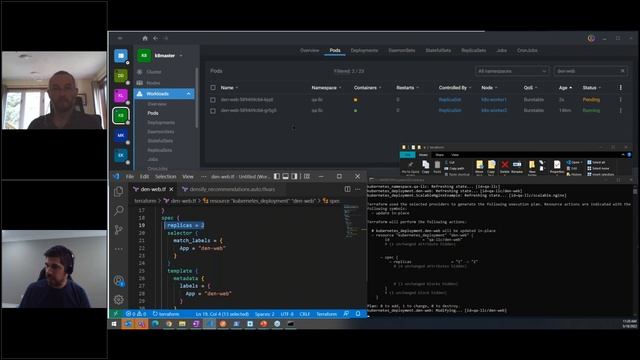Open actions menu for Running pod row

(x=620, y=111)
